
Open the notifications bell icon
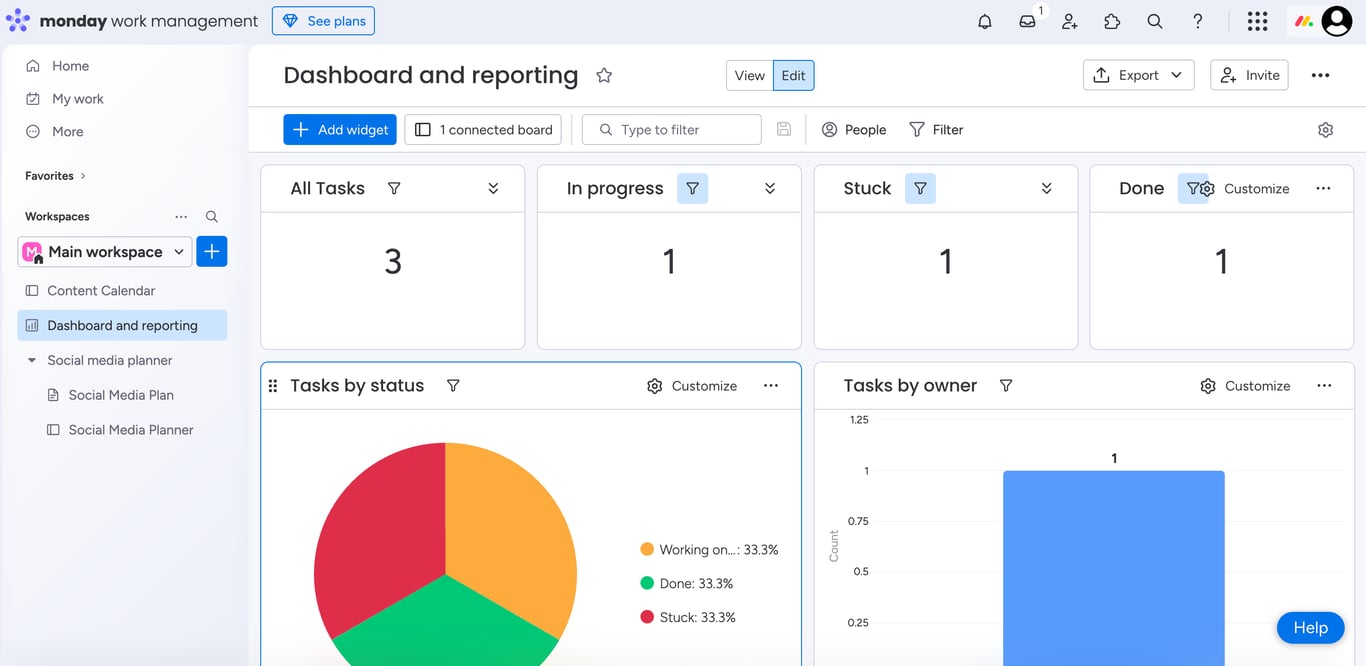tap(984, 21)
